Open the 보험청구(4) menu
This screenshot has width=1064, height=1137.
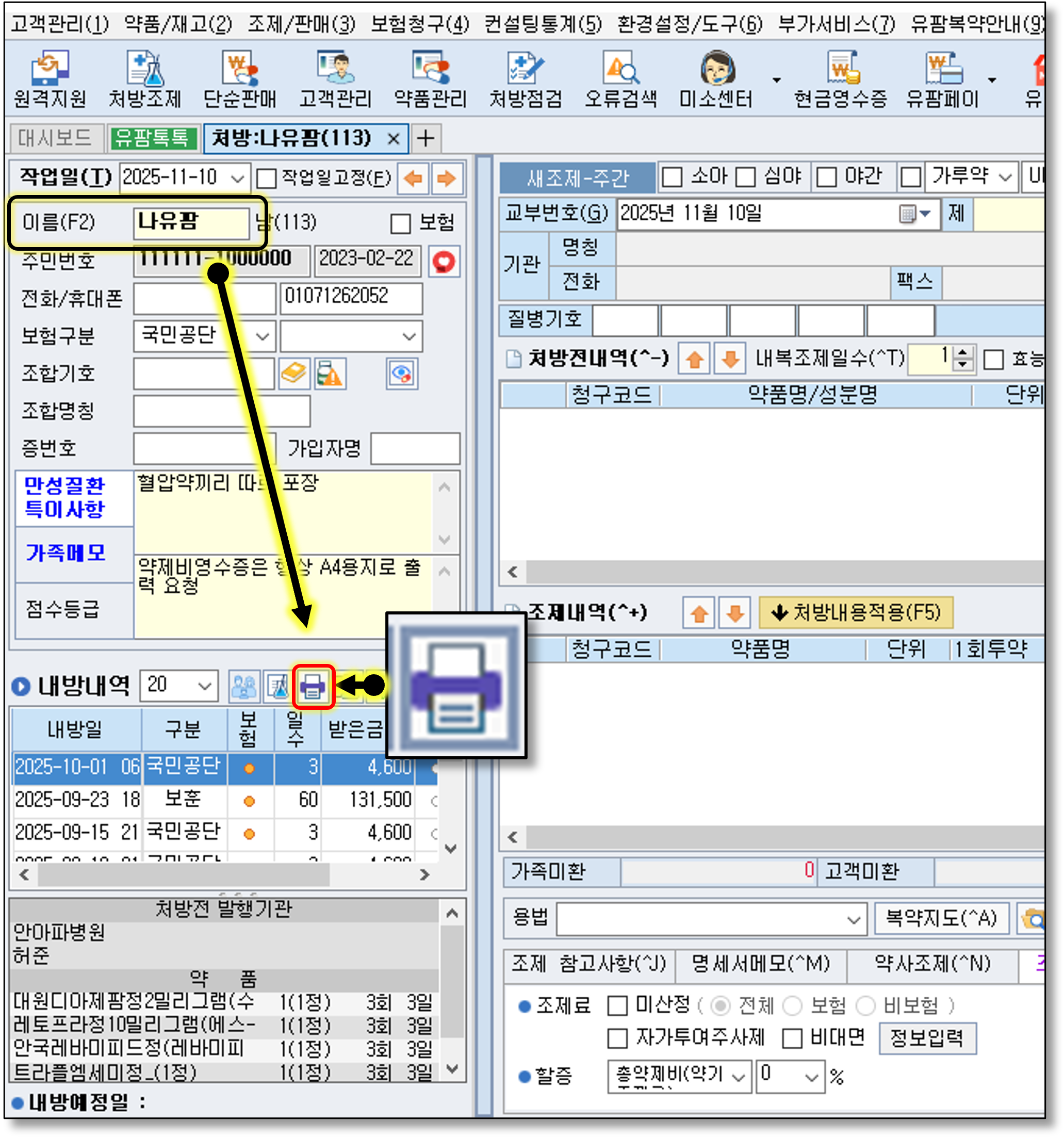[x=419, y=24]
